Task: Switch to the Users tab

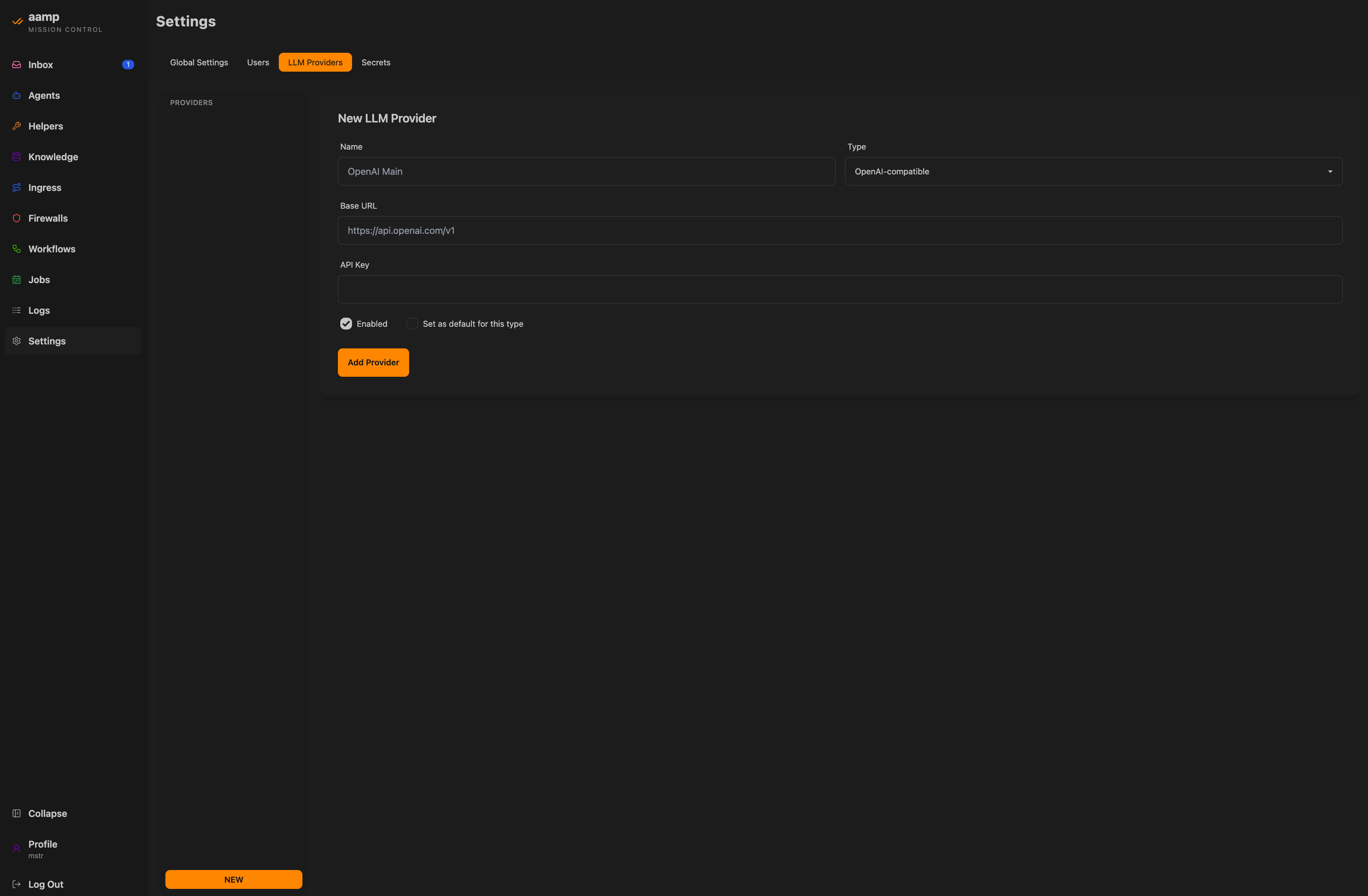Action: click(258, 63)
